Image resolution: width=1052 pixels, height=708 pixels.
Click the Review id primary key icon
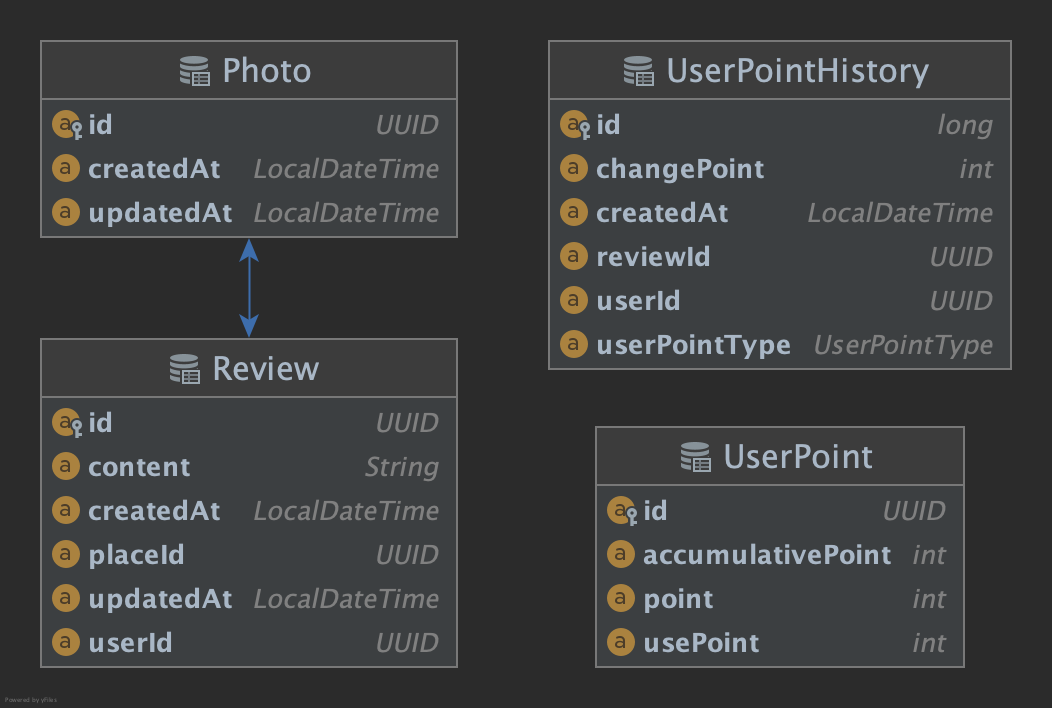pyautogui.click(x=67, y=423)
